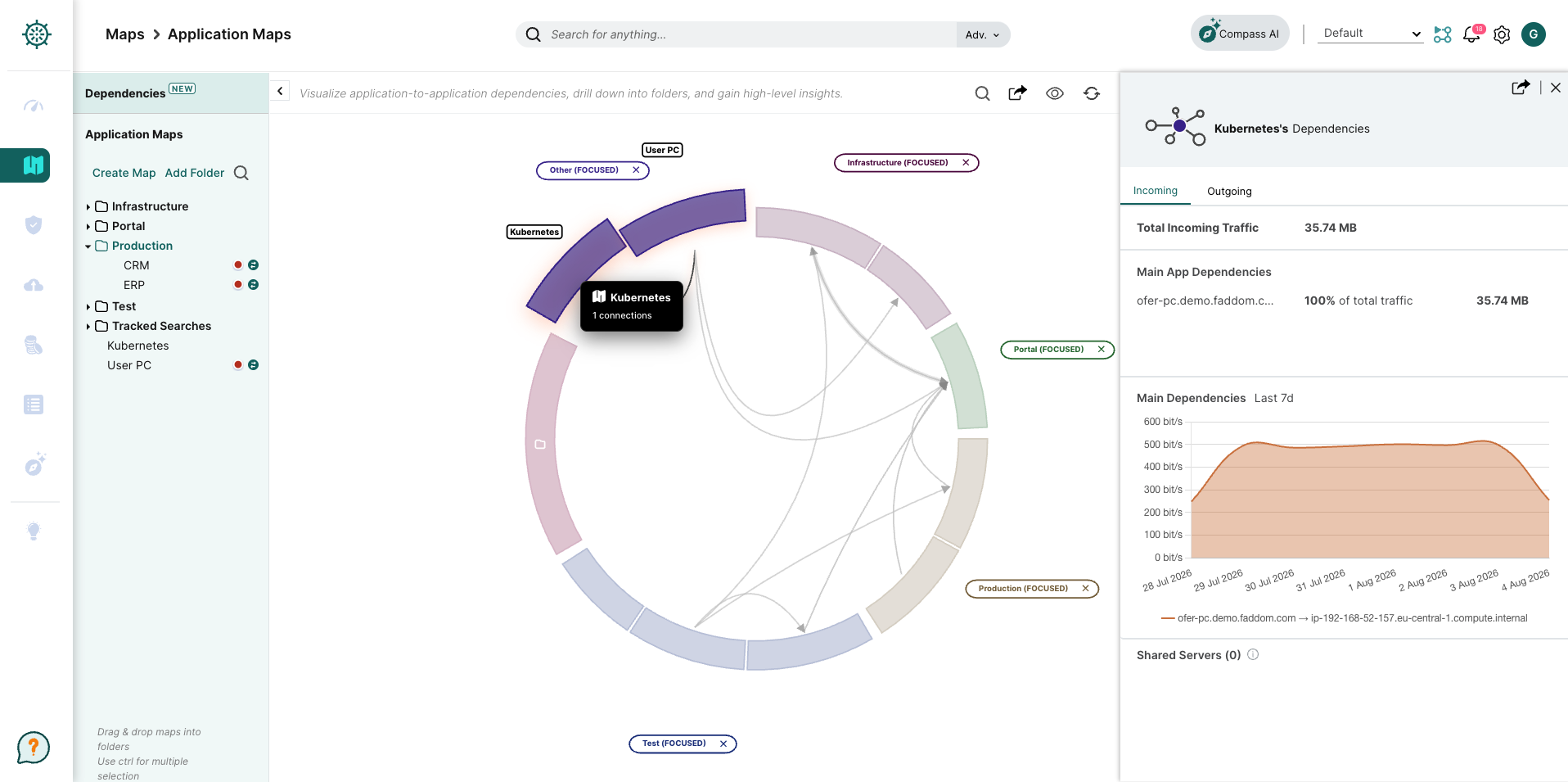Click Create Map
The height and width of the screenshot is (782, 1568).
click(124, 173)
